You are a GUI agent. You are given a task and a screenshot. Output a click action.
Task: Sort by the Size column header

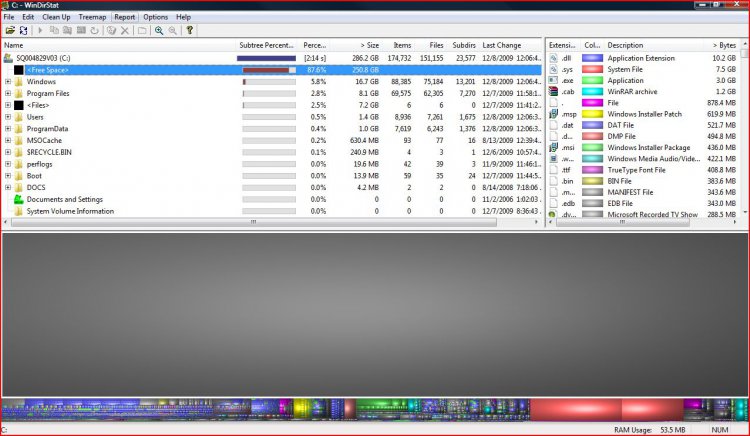coord(358,45)
